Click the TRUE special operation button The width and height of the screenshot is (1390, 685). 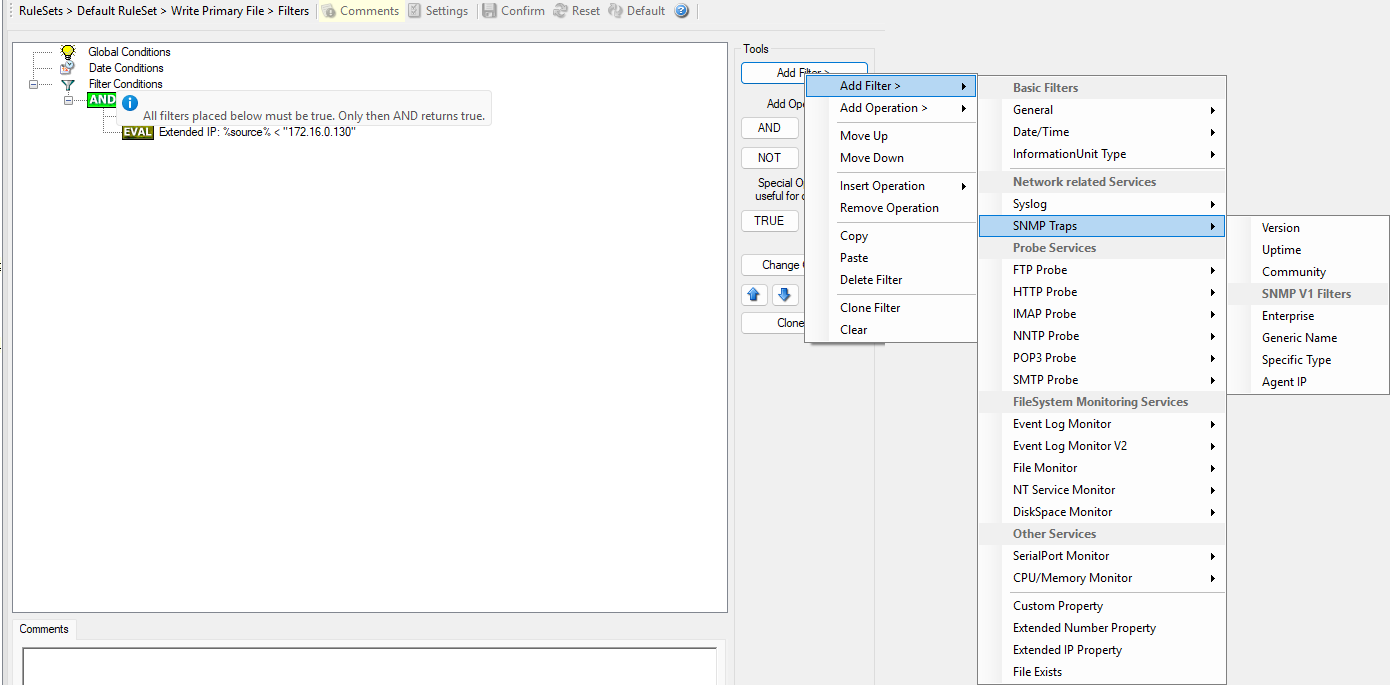769,221
